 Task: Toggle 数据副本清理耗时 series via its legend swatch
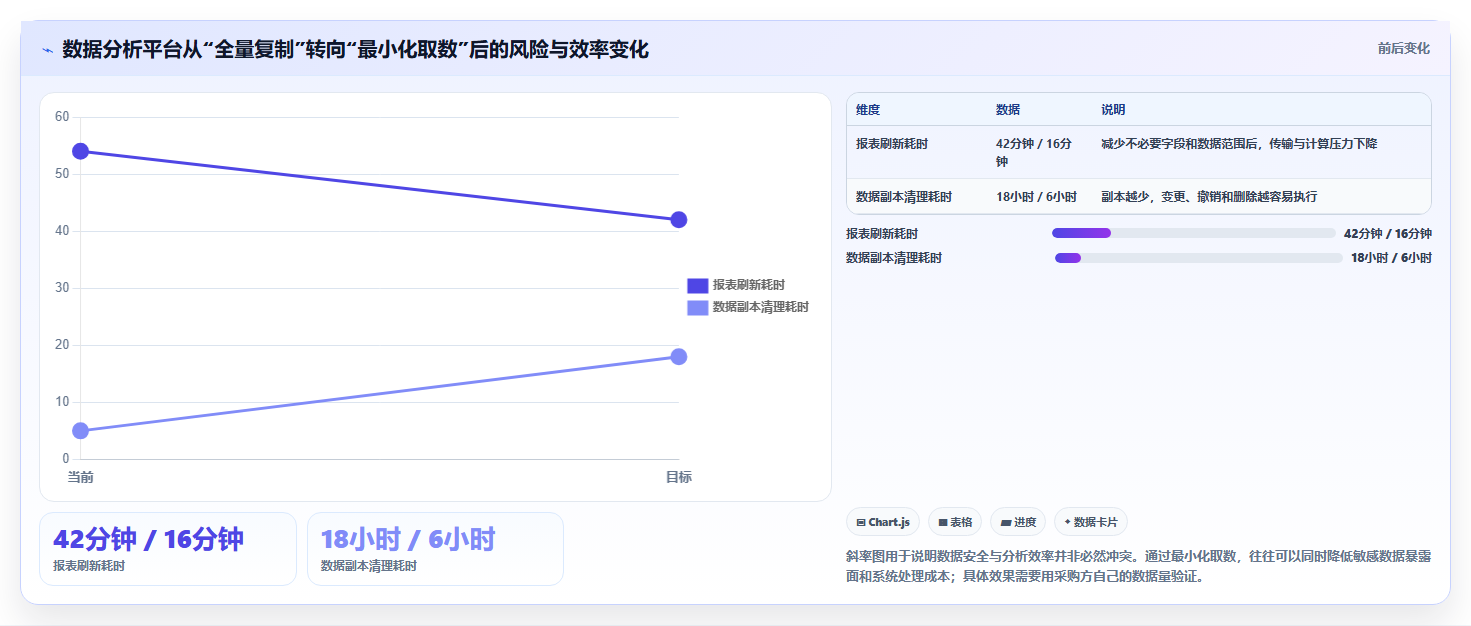coord(697,307)
